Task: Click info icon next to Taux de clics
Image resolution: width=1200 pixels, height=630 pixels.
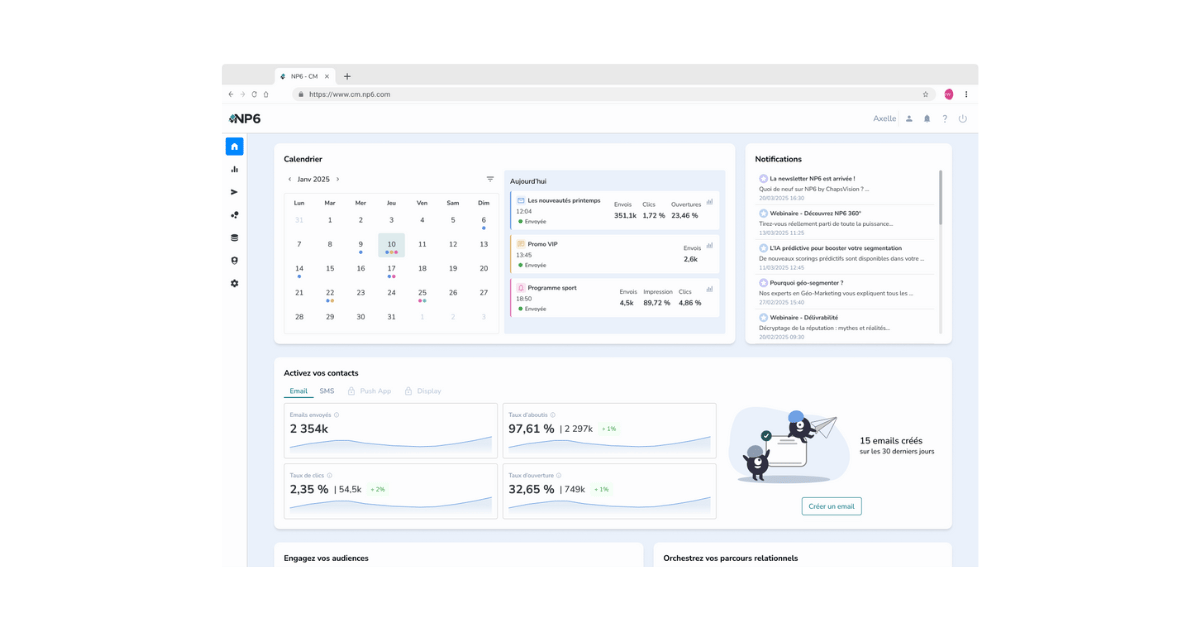Action: click(x=328, y=475)
